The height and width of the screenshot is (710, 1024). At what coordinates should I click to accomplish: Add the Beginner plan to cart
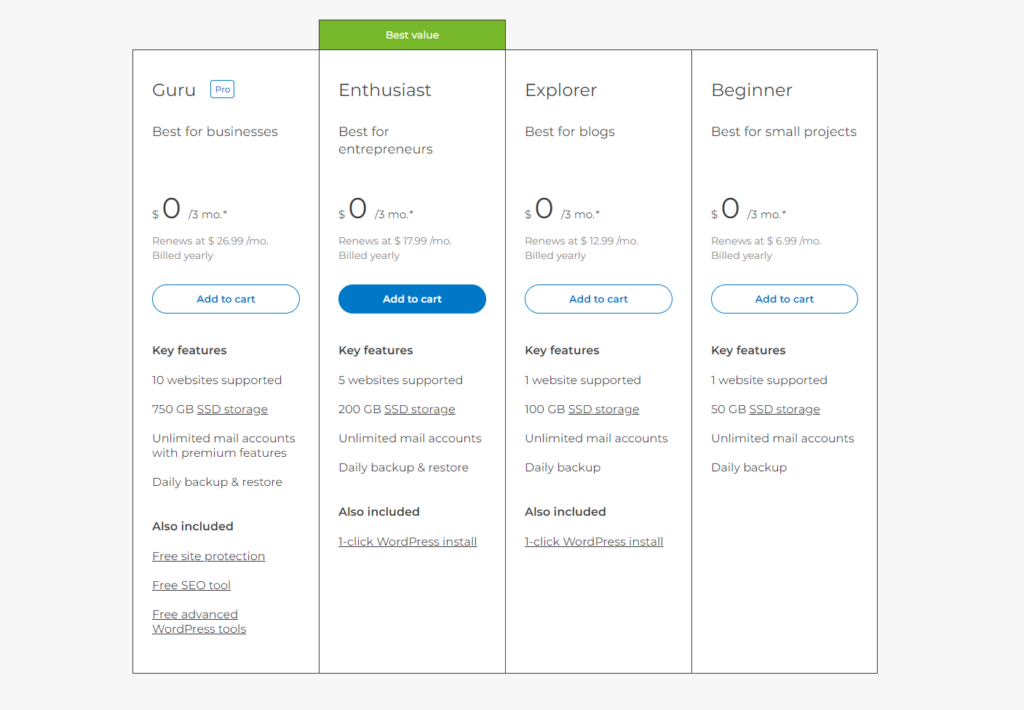click(784, 299)
